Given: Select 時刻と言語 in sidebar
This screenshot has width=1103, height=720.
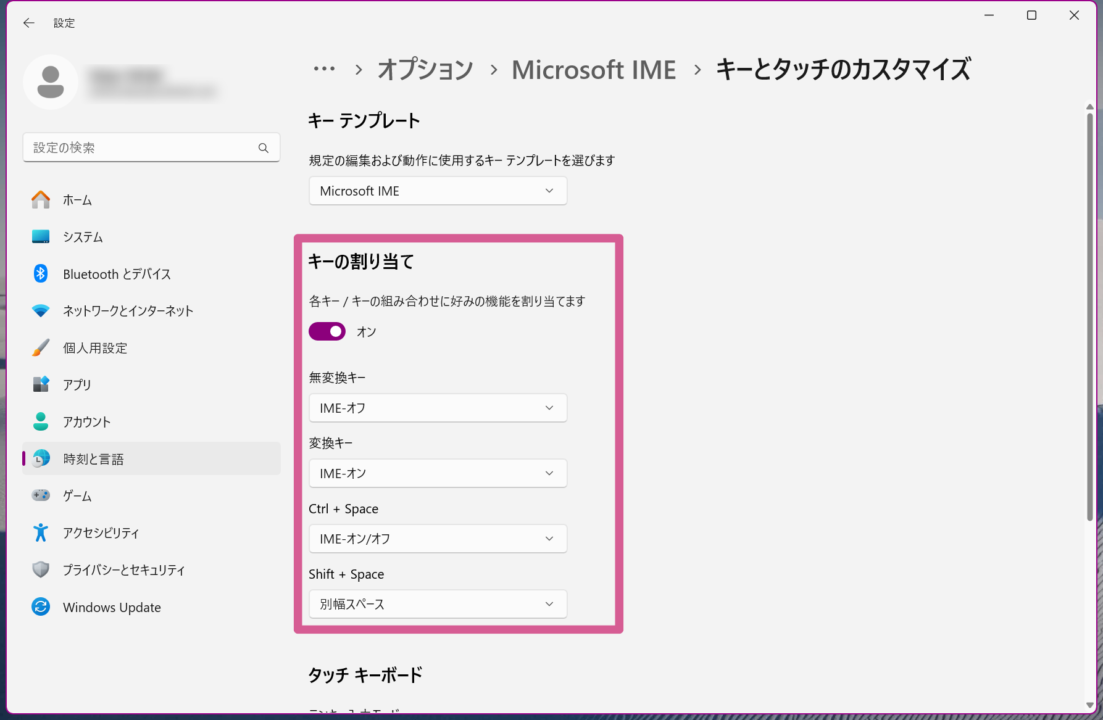Looking at the screenshot, I should (151, 458).
